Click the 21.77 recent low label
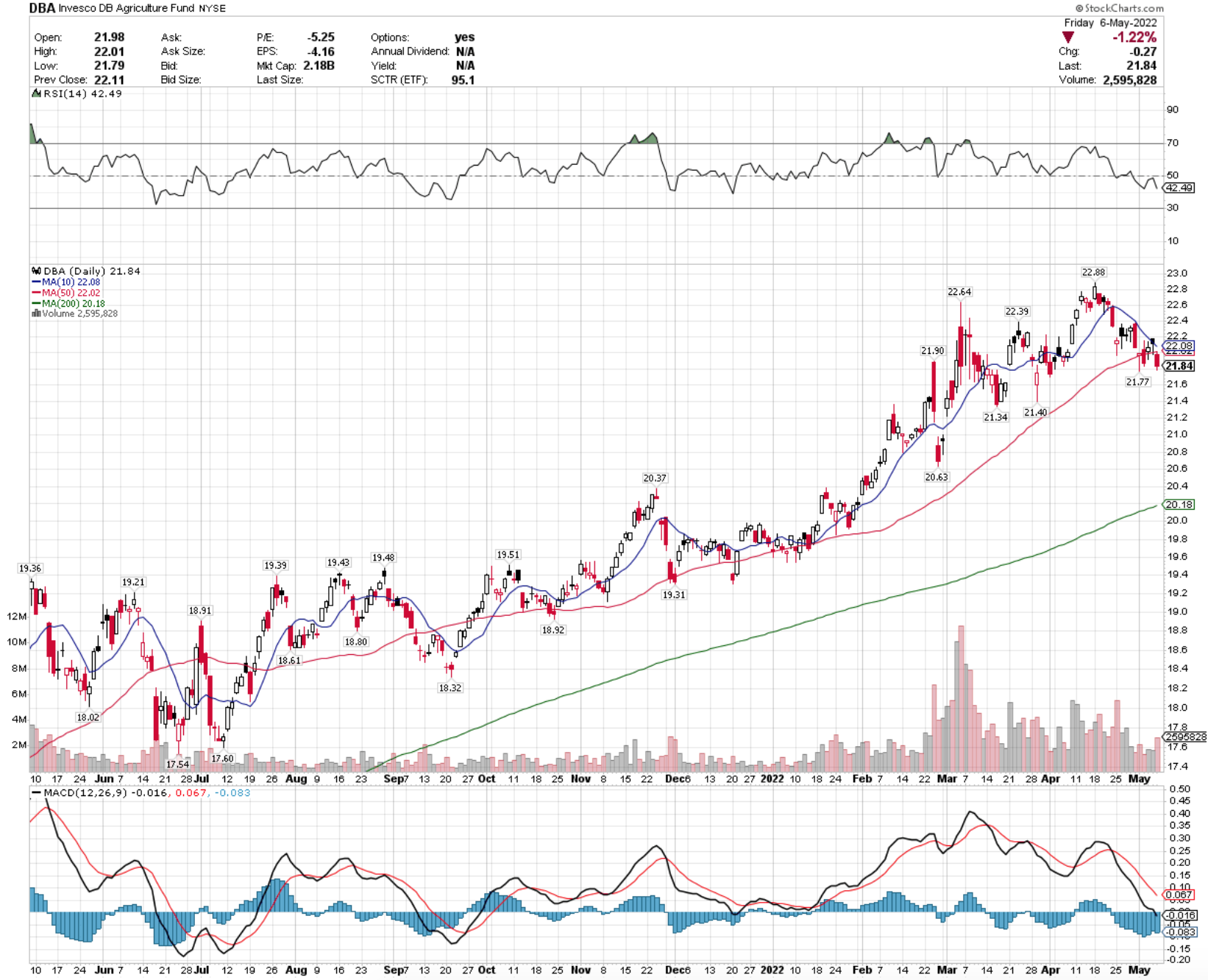1208x980 pixels. [1137, 382]
